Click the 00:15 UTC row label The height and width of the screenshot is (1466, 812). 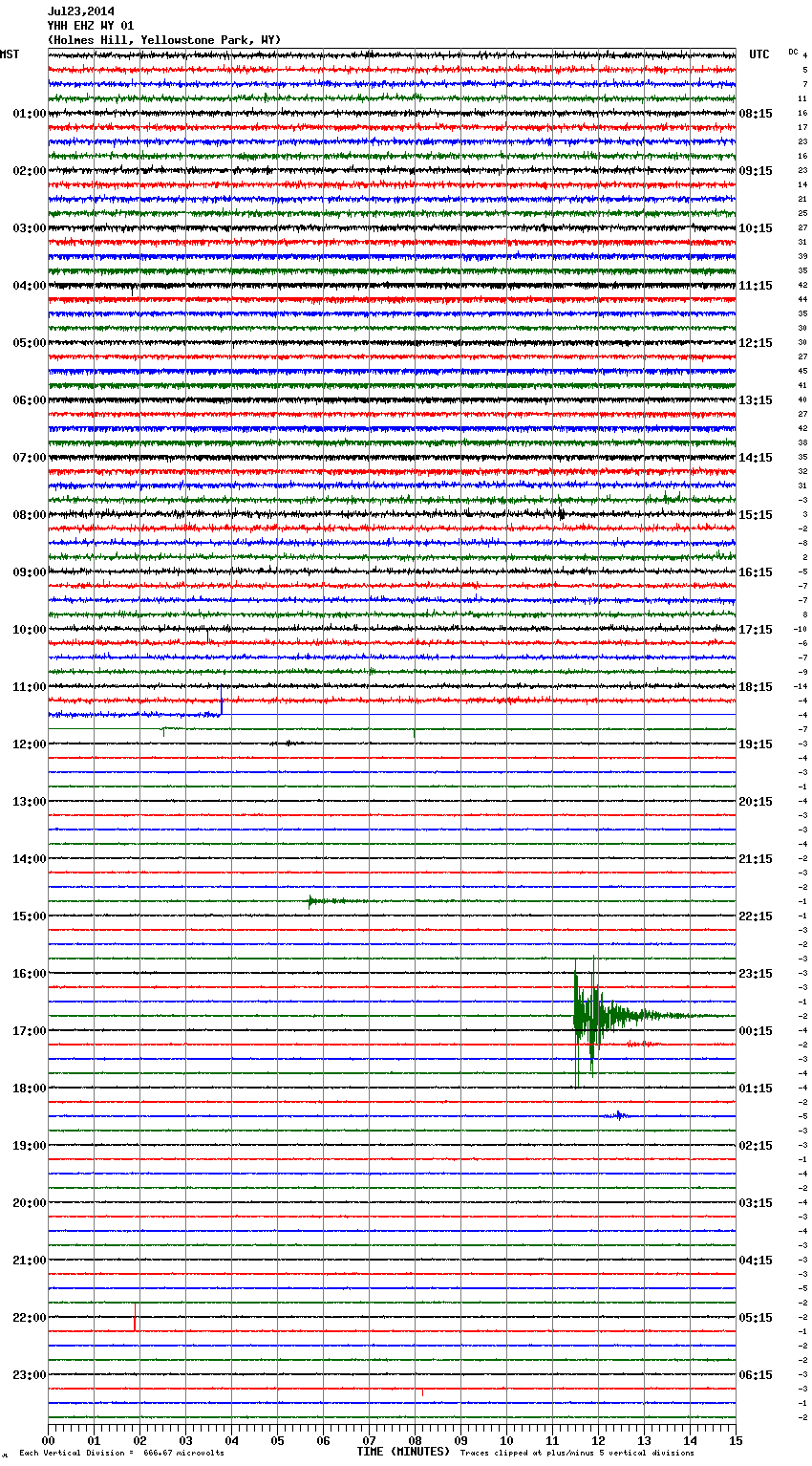click(x=756, y=1031)
